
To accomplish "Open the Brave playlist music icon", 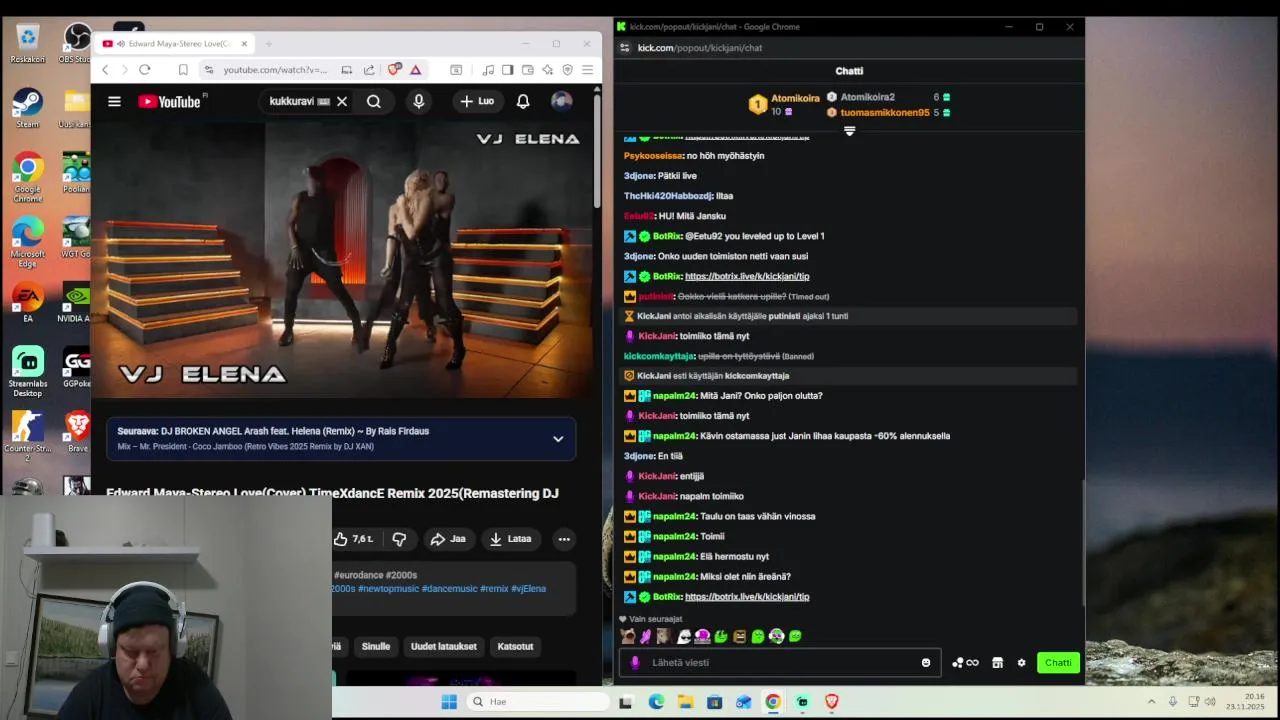I will click(488, 69).
